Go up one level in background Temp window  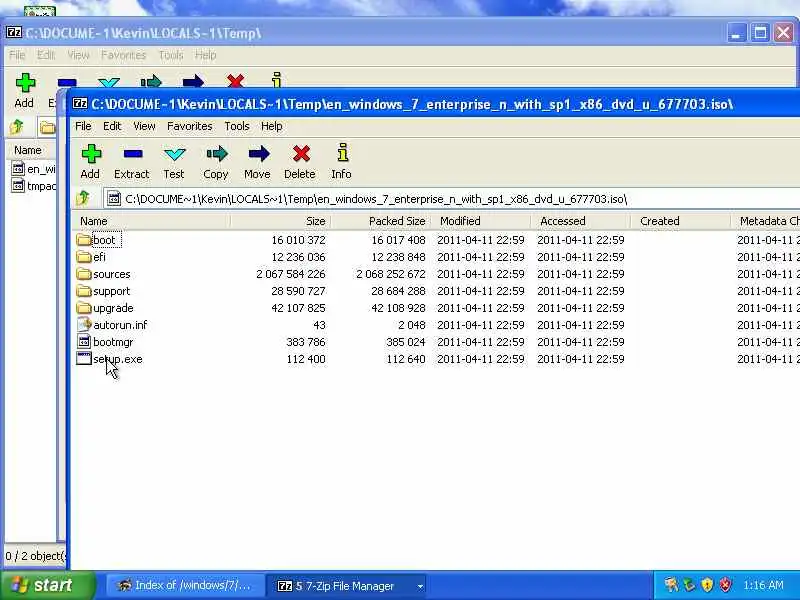(x=16, y=127)
